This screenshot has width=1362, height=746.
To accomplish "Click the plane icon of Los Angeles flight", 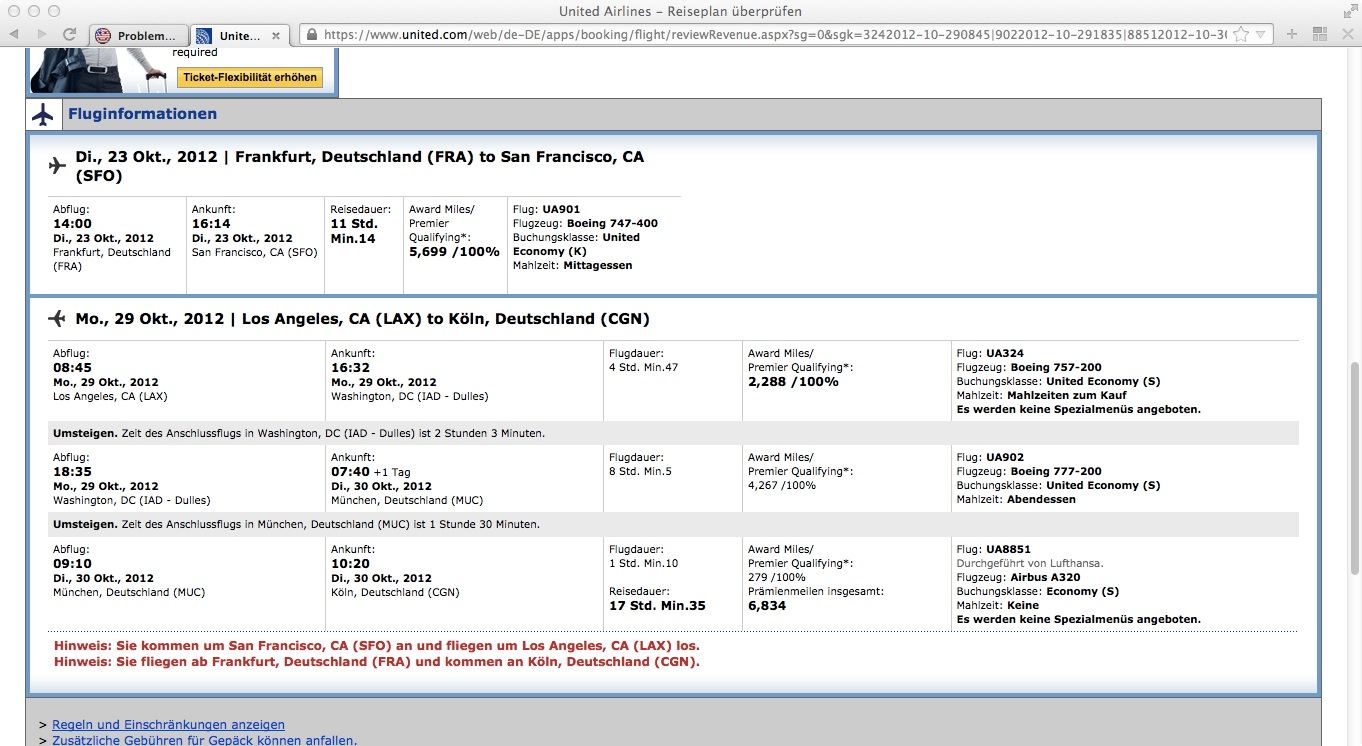I will click(57, 319).
